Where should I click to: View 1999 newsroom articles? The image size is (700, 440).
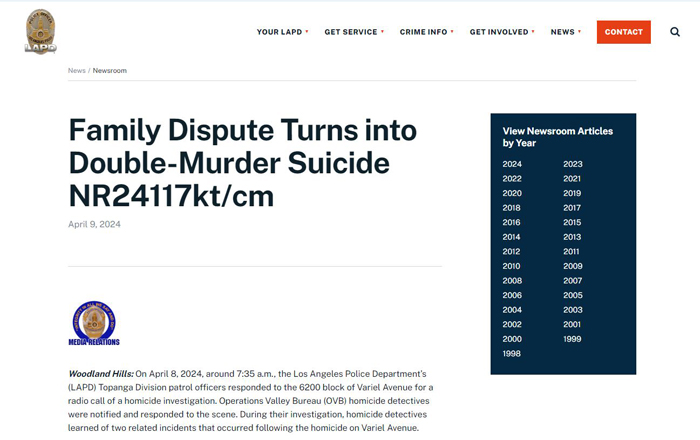[572, 339]
